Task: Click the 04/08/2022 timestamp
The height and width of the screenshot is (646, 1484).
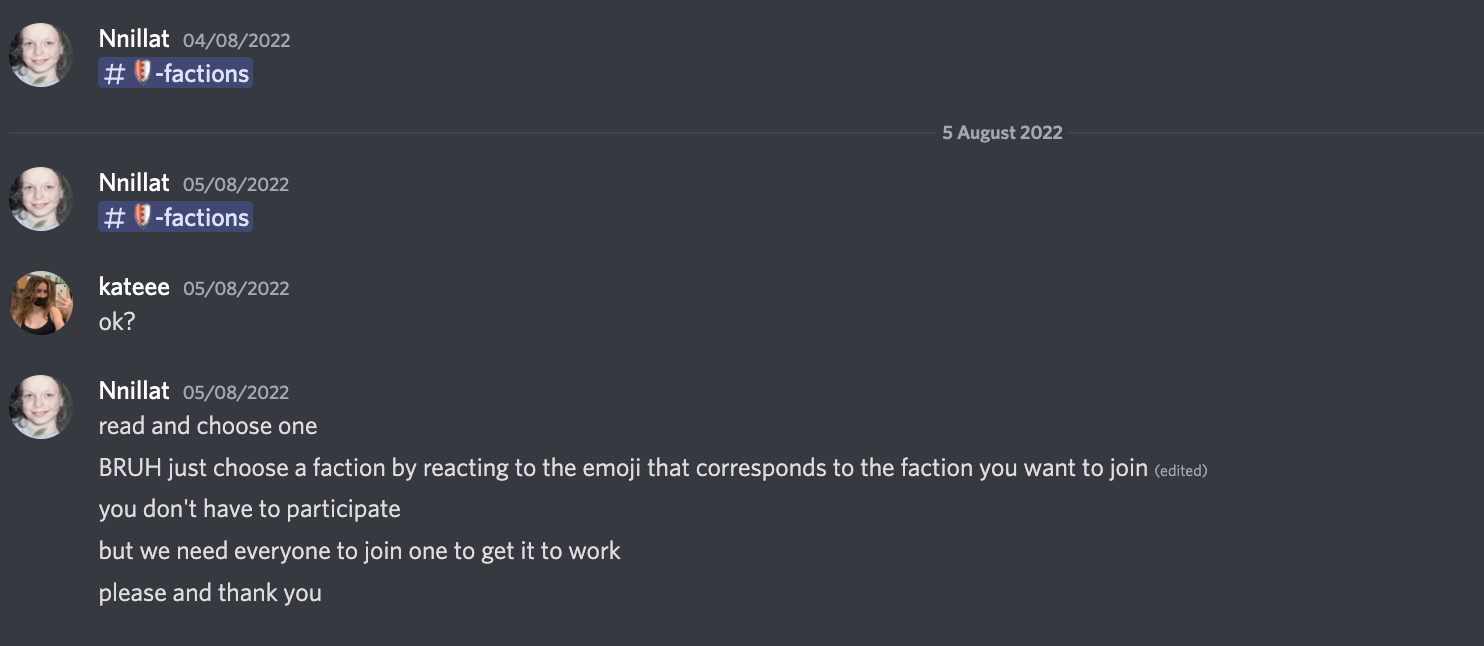Action: 236,41
